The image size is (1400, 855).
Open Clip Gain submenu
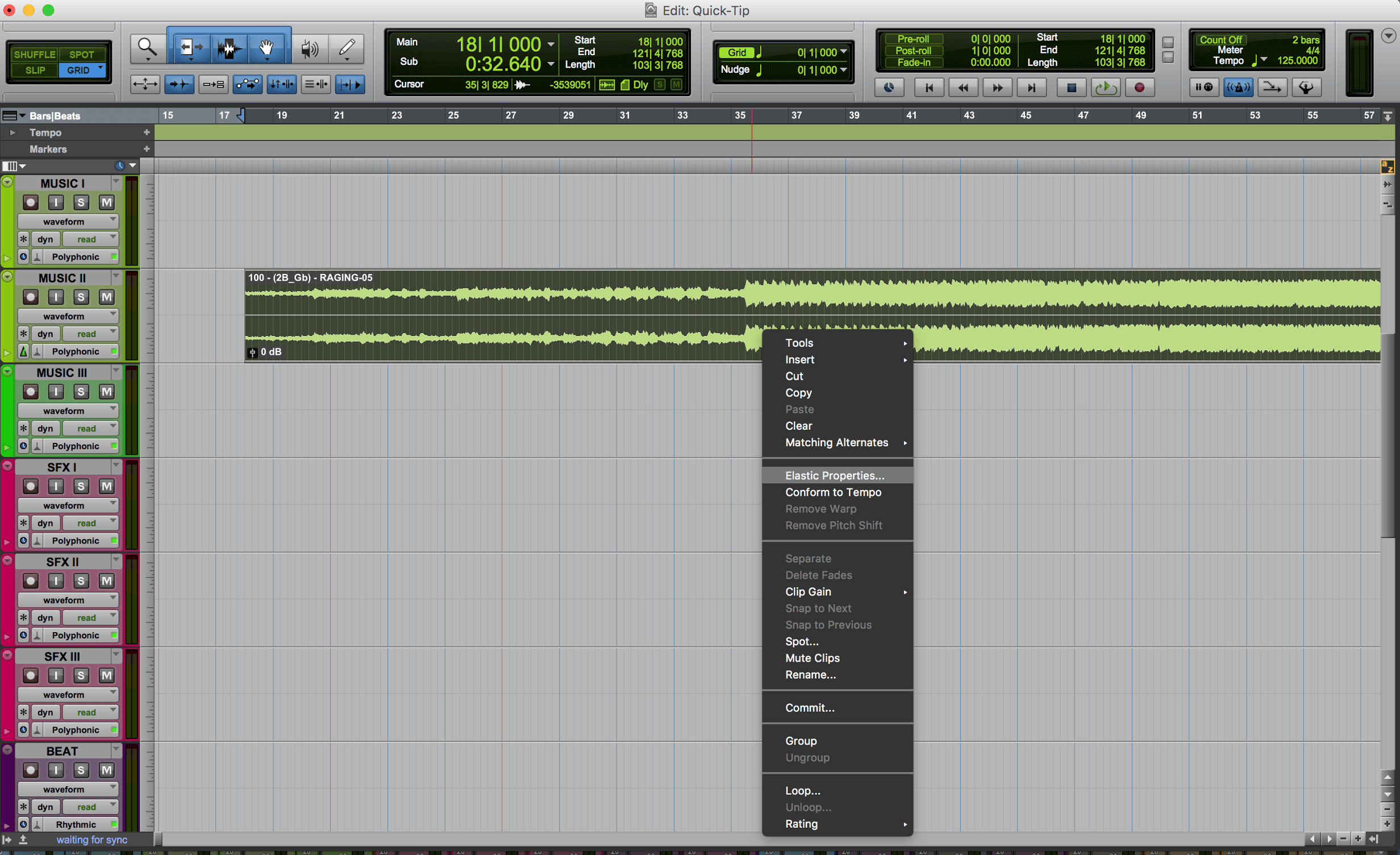tap(837, 591)
